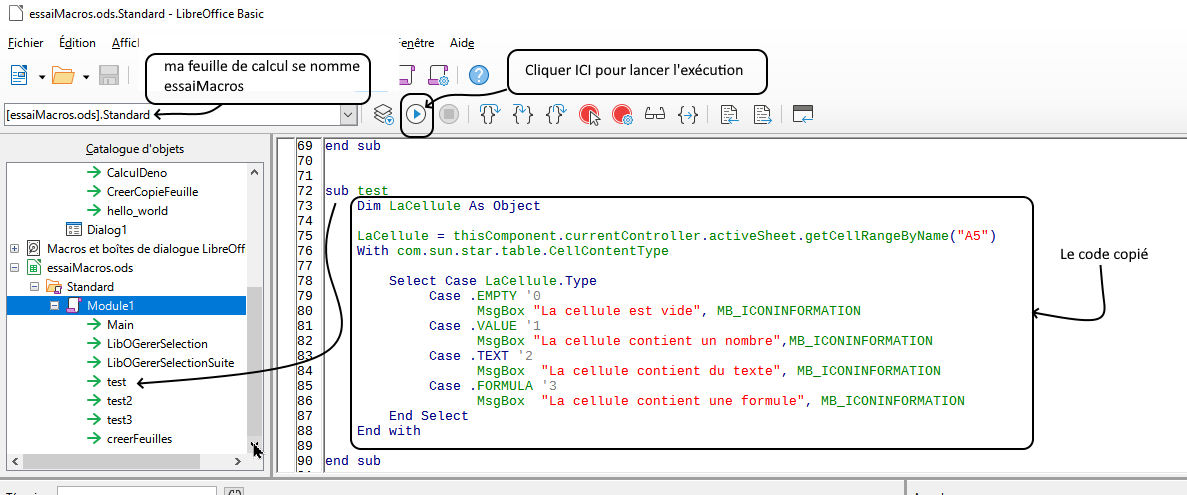Image resolution: width=1187 pixels, height=495 pixels.
Task: Select the test3 procedure
Action: coord(120,419)
